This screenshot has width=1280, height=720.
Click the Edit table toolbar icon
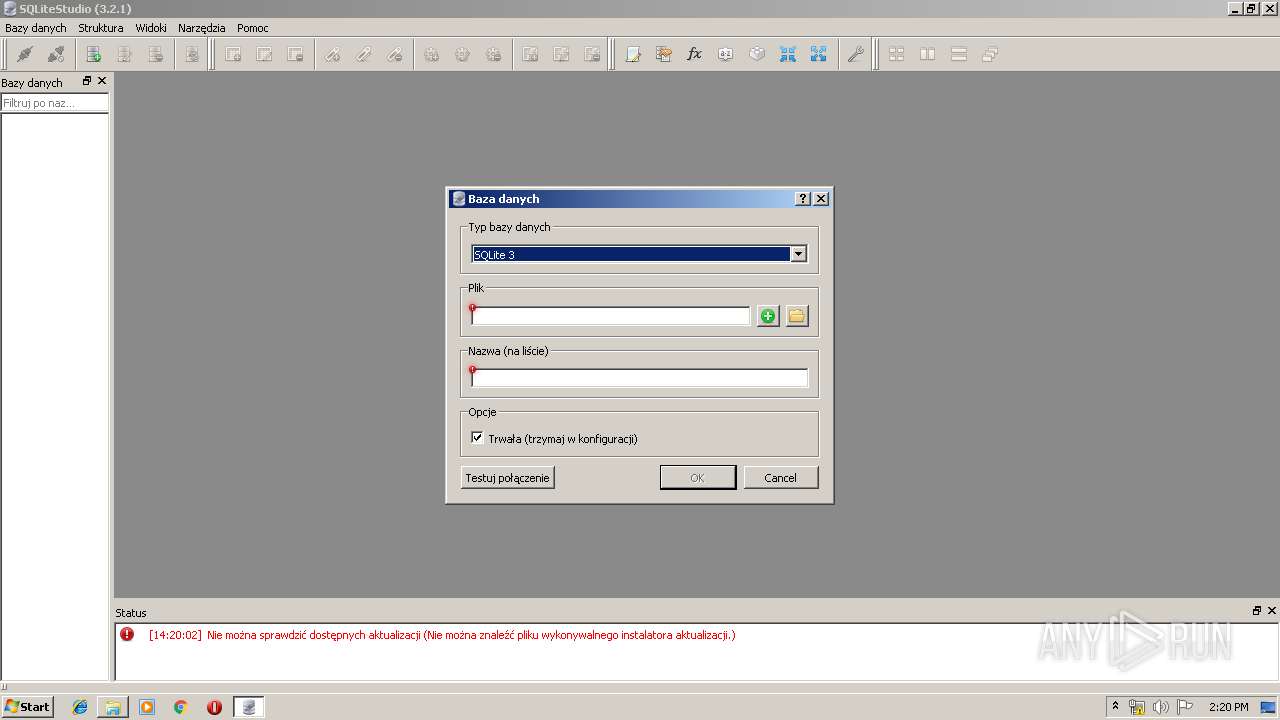pyautogui.click(x=264, y=55)
